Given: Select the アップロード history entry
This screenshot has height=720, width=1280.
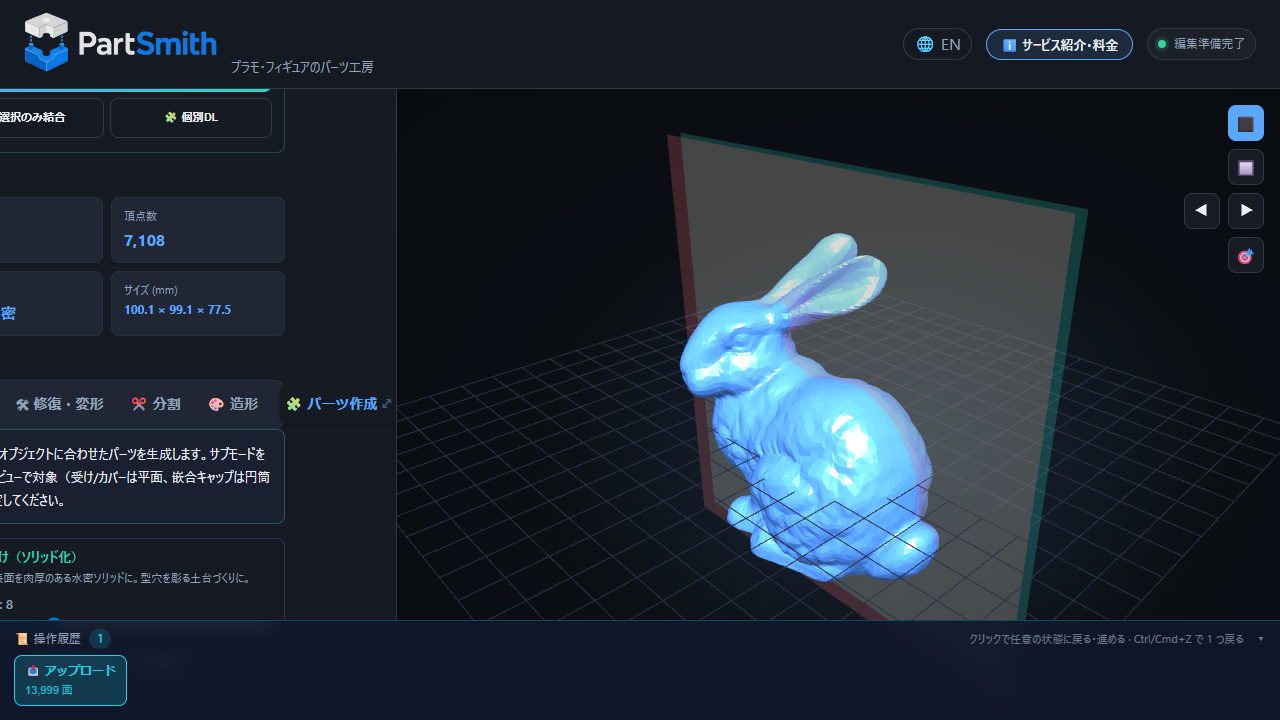Looking at the screenshot, I should [70, 680].
